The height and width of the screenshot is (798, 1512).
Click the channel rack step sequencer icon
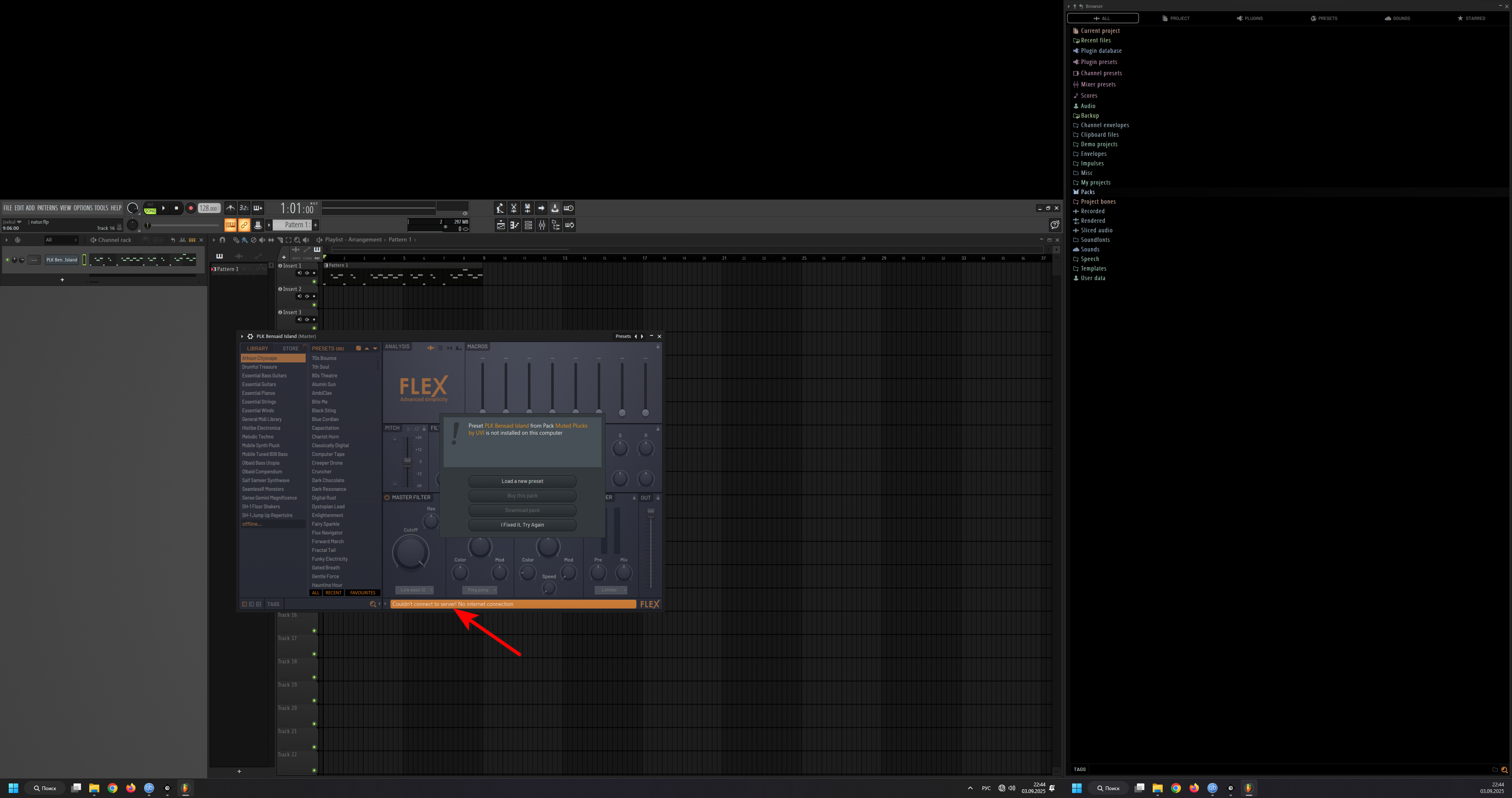click(192, 239)
